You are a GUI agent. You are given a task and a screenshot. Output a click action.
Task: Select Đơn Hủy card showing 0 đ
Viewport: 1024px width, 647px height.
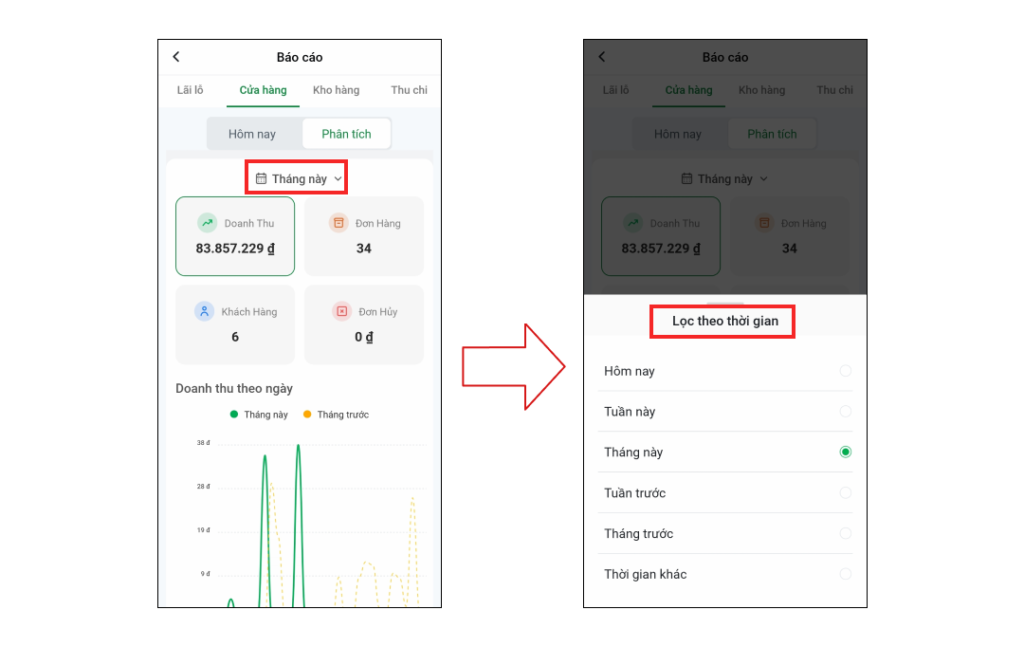point(364,324)
